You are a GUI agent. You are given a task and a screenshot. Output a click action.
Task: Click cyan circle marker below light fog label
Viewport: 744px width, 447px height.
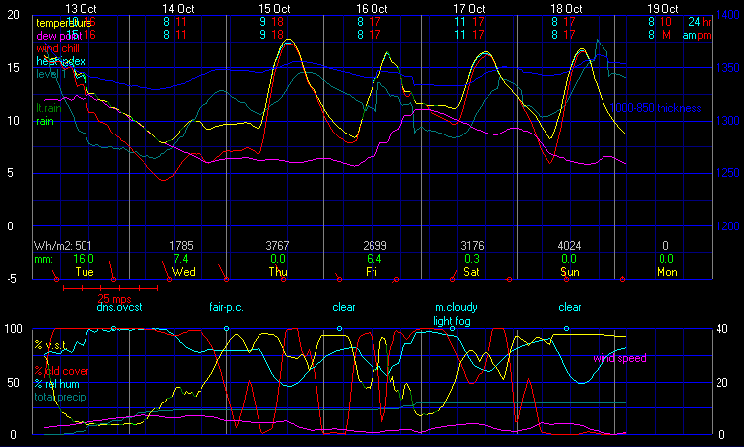[452, 328]
